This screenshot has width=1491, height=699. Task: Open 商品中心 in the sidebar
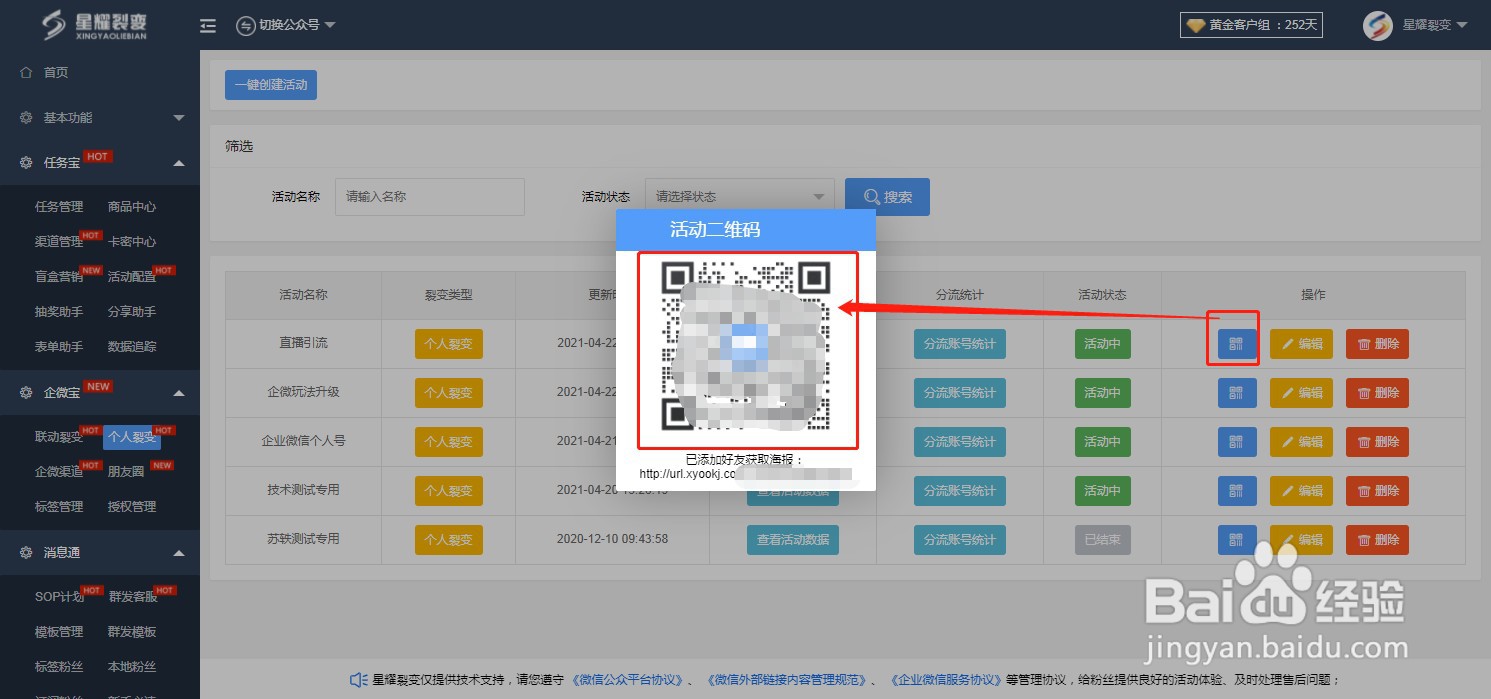[x=132, y=207]
